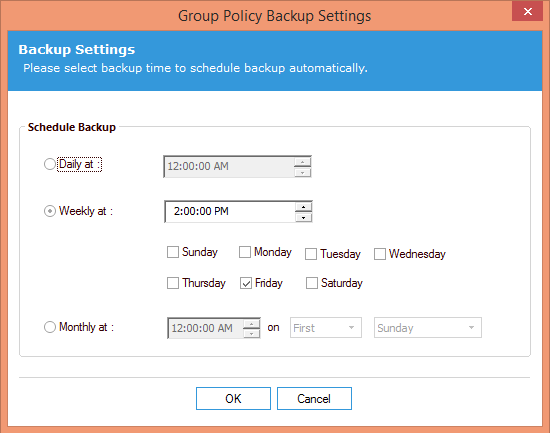Check the Sunday checkbox

coord(173,252)
